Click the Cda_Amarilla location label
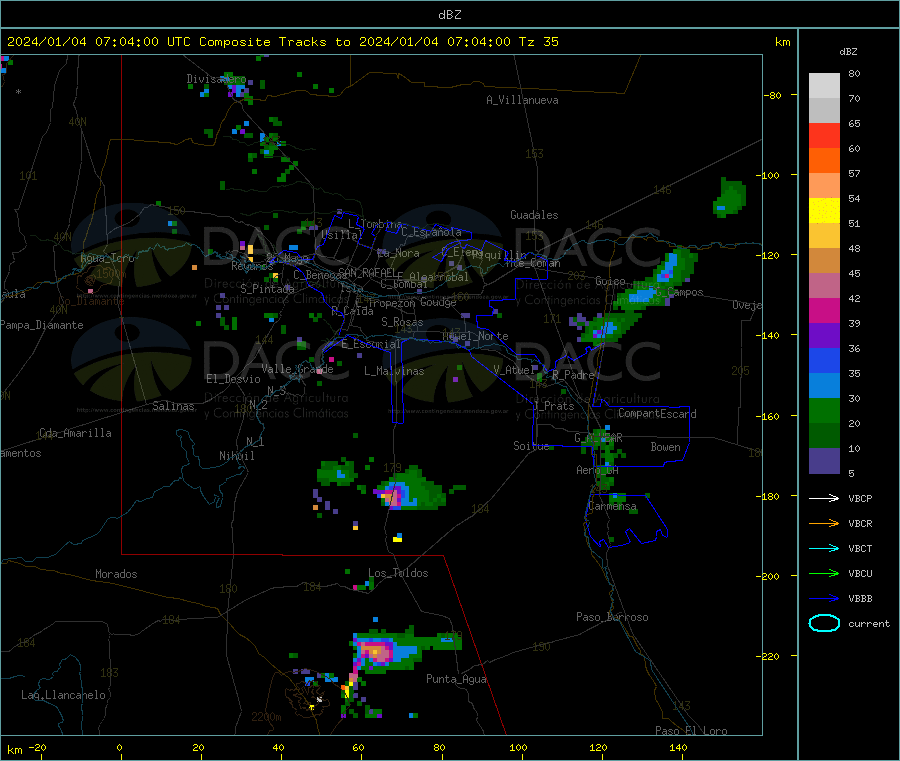The height and width of the screenshot is (761, 900). pyautogui.click(x=75, y=433)
